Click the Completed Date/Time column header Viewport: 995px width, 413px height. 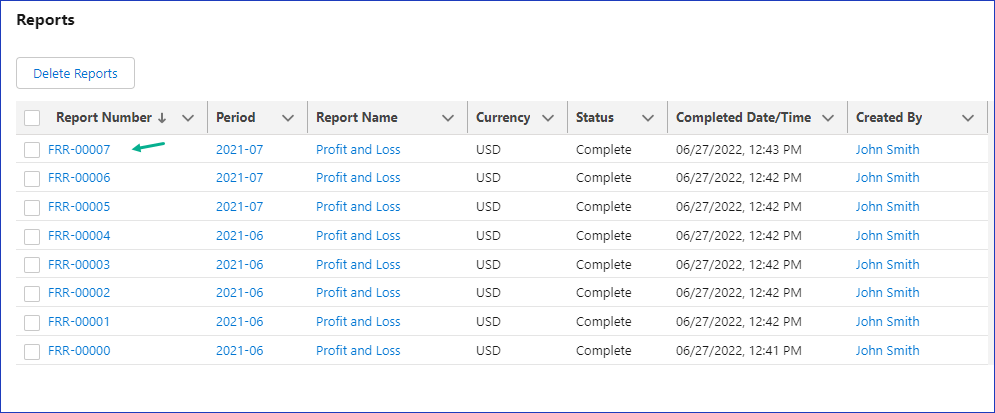coord(743,118)
